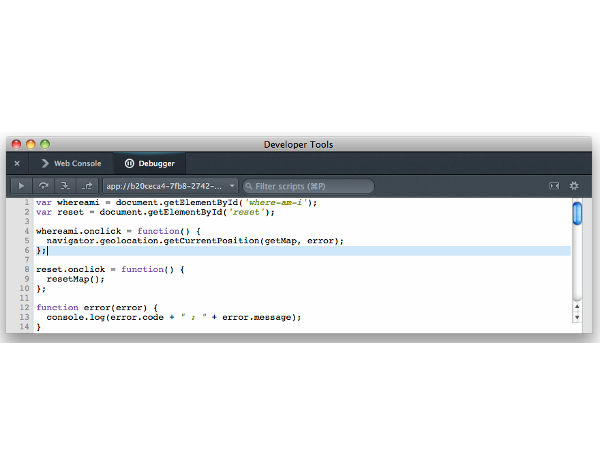Click the Step Out button
Screen dimensions: 600x476
(x=87, y=186)
